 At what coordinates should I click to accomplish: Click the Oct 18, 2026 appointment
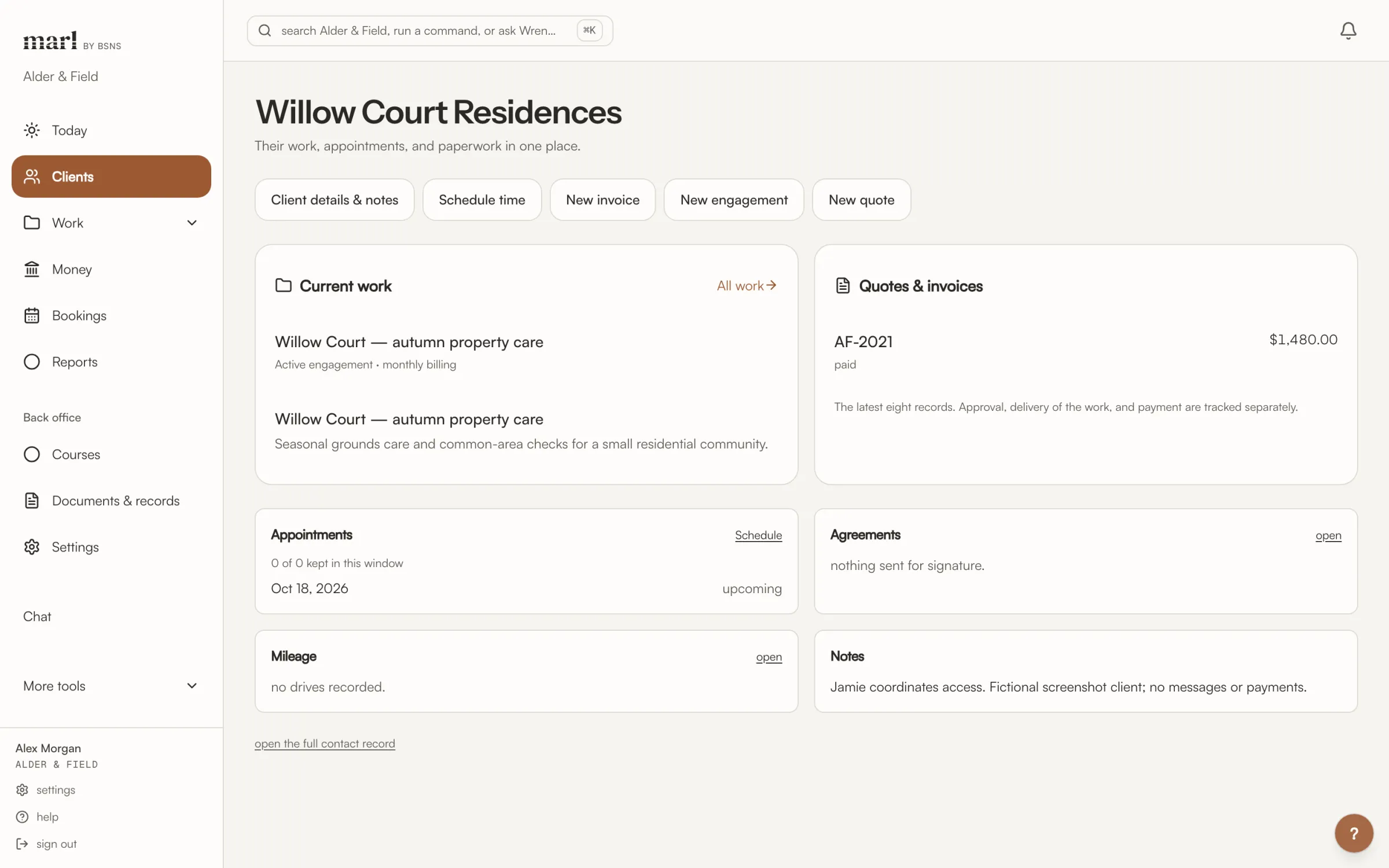click(310, 589)
